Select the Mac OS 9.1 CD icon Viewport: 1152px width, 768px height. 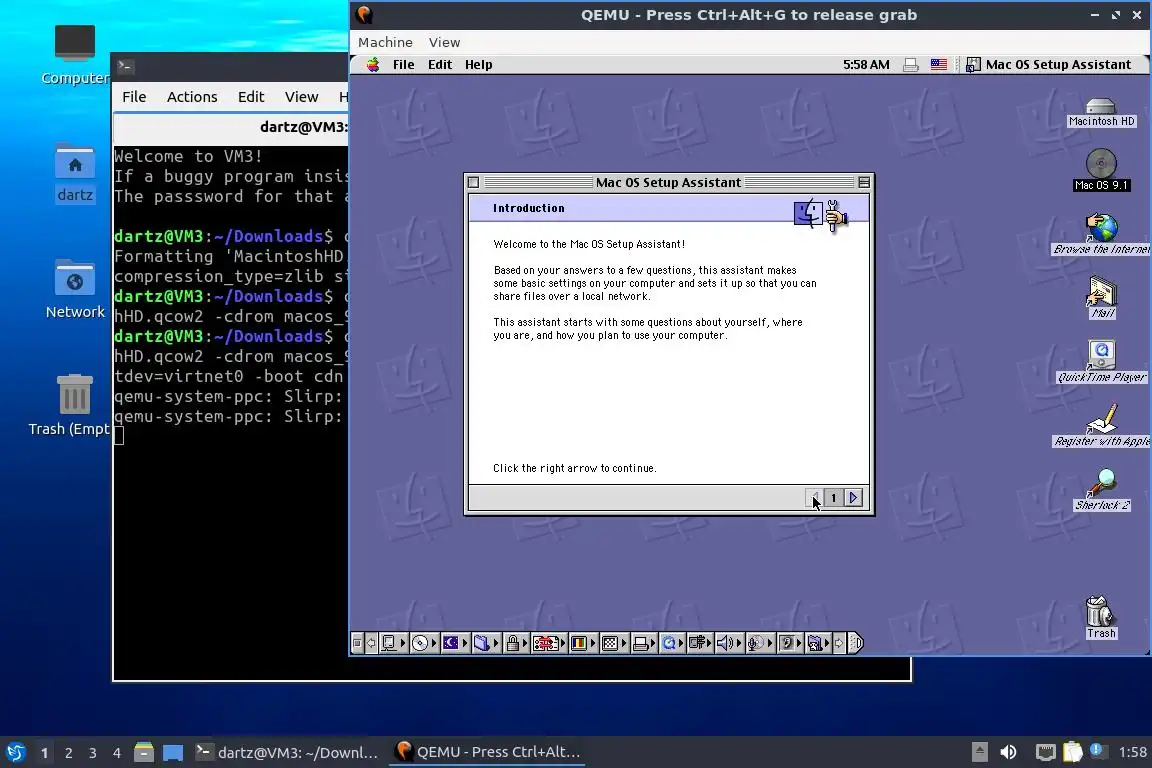1101,170
